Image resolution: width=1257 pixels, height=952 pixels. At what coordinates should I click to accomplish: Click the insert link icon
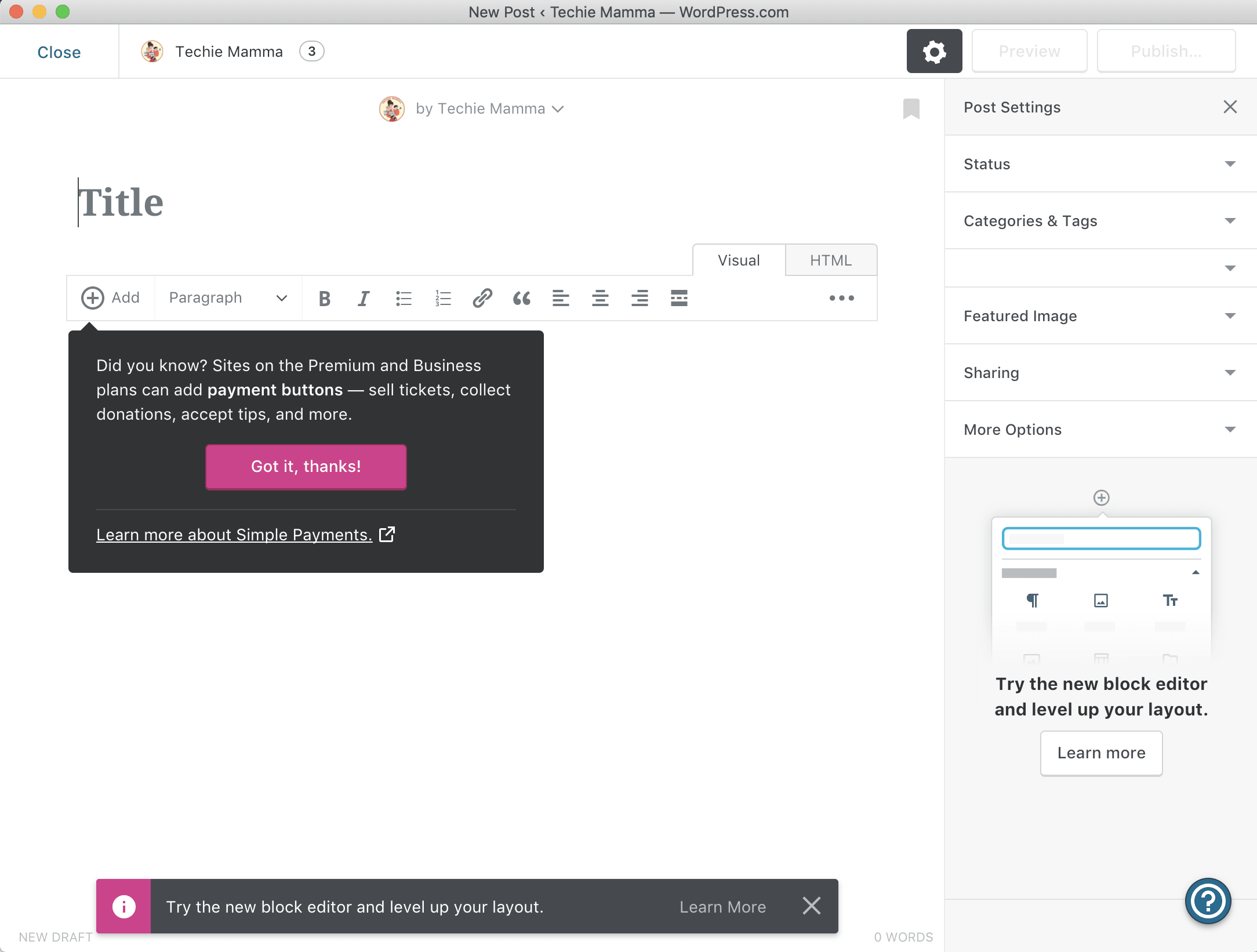482,297
